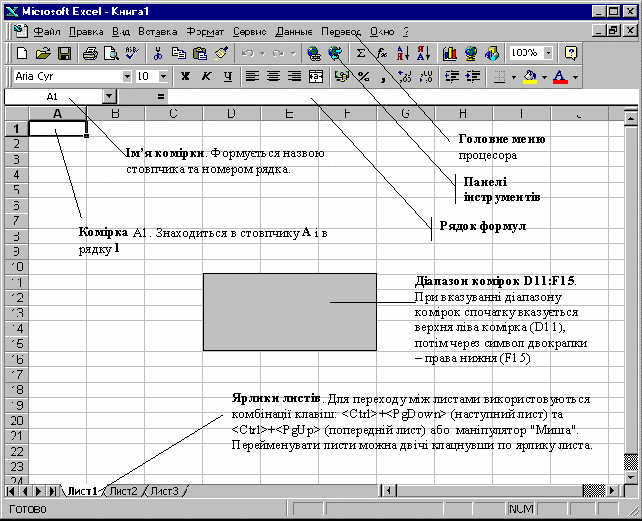Cut selection with scissors icon
This screenshot has width=642, height=521.
tap(158, 53)
